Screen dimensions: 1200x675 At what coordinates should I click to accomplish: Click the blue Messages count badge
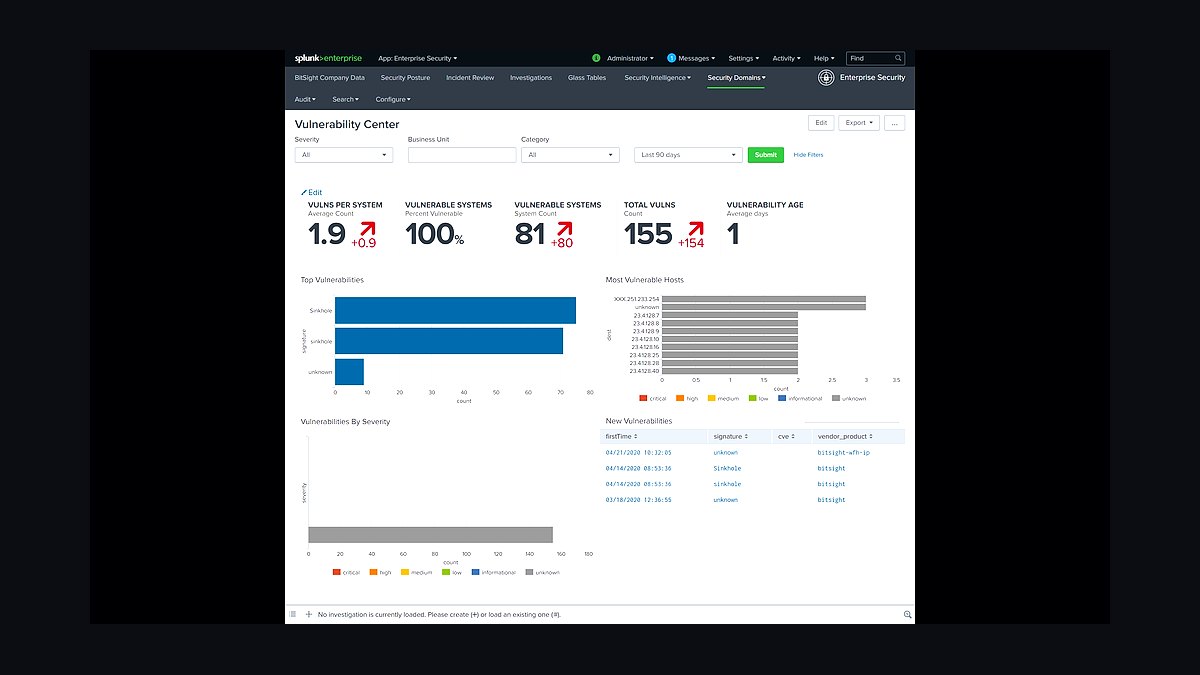click(672, 58)
